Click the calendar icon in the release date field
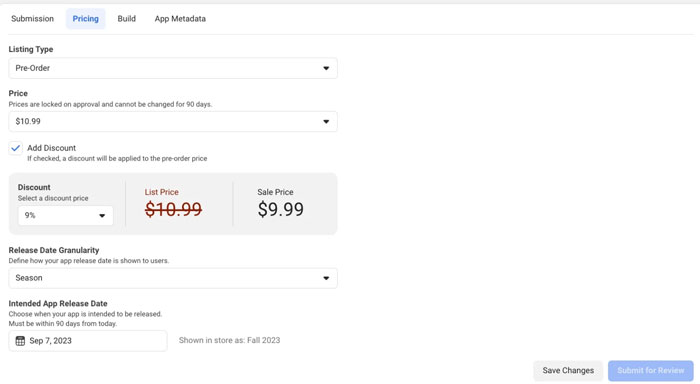Screen dimensions: 700x384 pyautogui.click(x=20, y=341)
